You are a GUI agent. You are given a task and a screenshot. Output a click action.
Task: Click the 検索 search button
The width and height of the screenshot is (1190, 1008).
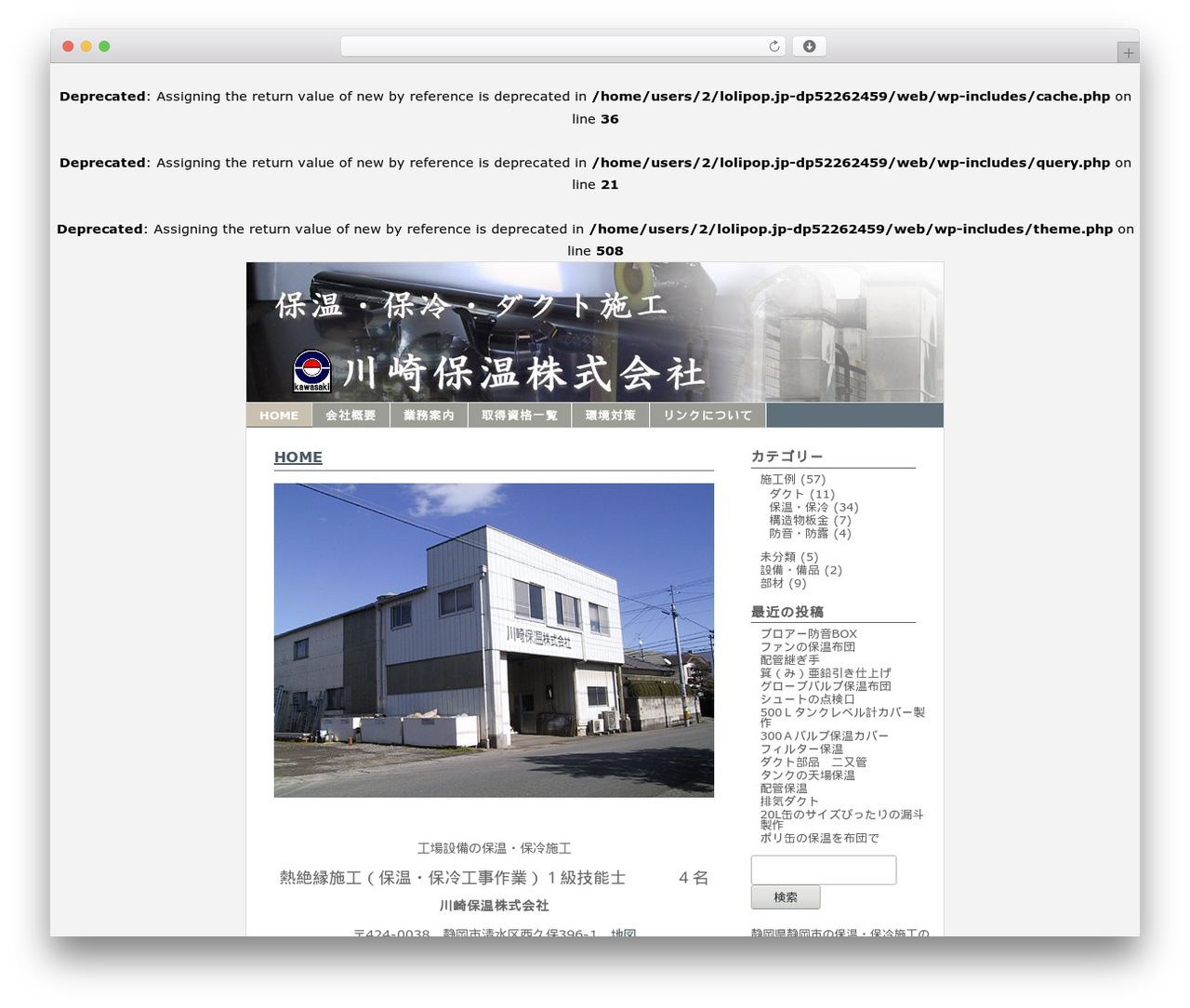pyautogui.click(x=786, y=897)
